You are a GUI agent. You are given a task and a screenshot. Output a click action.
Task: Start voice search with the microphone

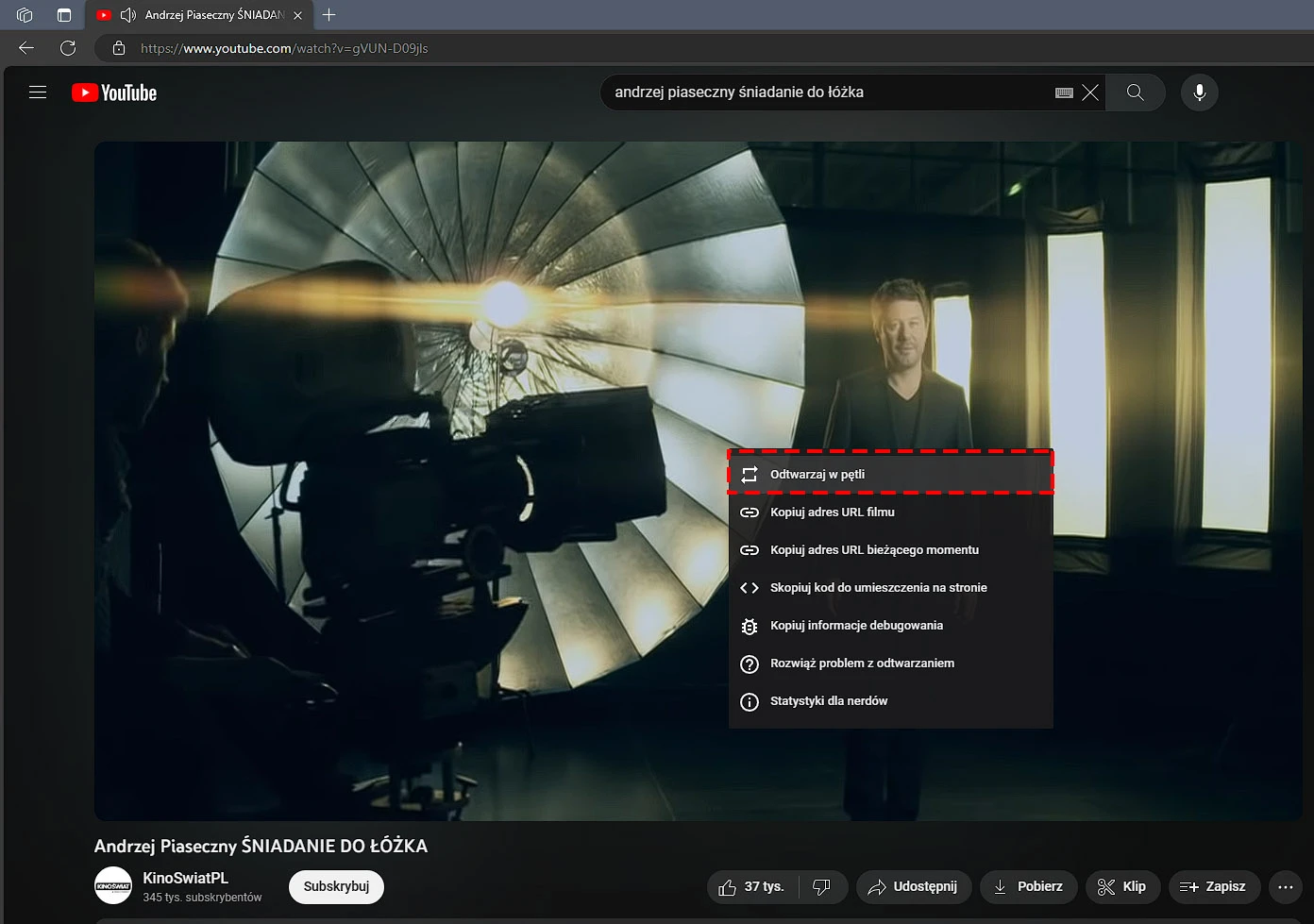(x=1200, y=92)
